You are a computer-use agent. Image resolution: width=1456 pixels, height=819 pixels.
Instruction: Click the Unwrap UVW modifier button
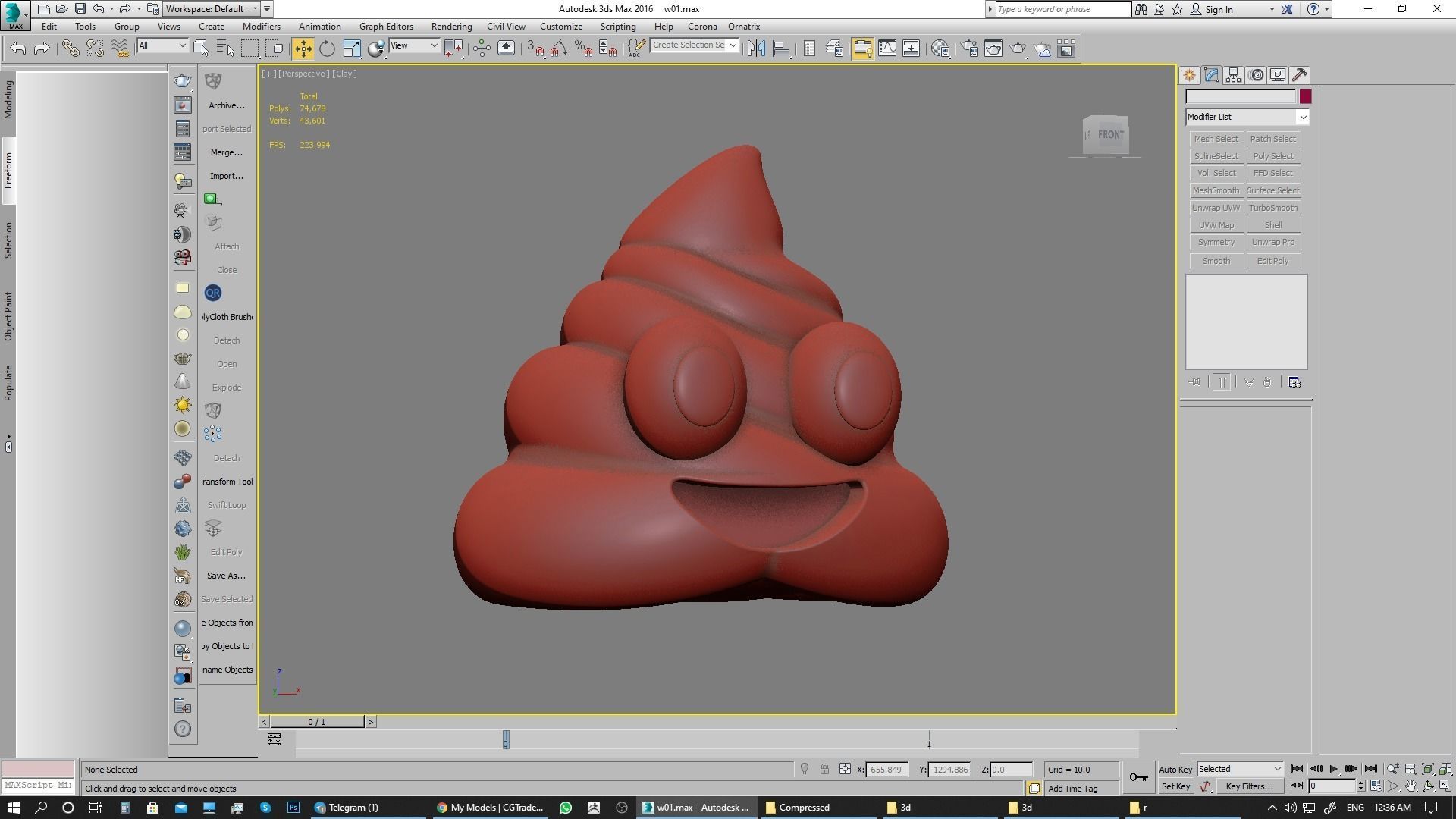point(1216,208)
